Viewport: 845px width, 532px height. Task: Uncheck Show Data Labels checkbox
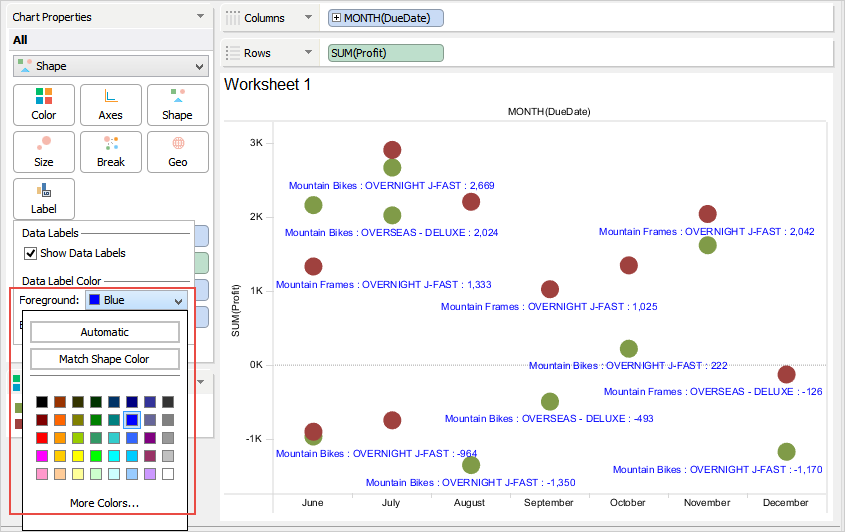[30, 253]
